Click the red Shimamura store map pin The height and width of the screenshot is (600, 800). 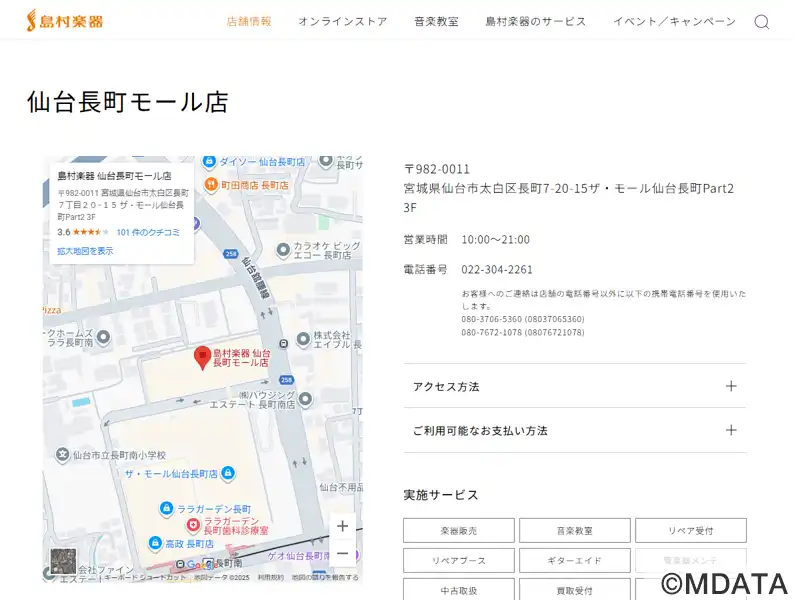(x=203, y=358)
